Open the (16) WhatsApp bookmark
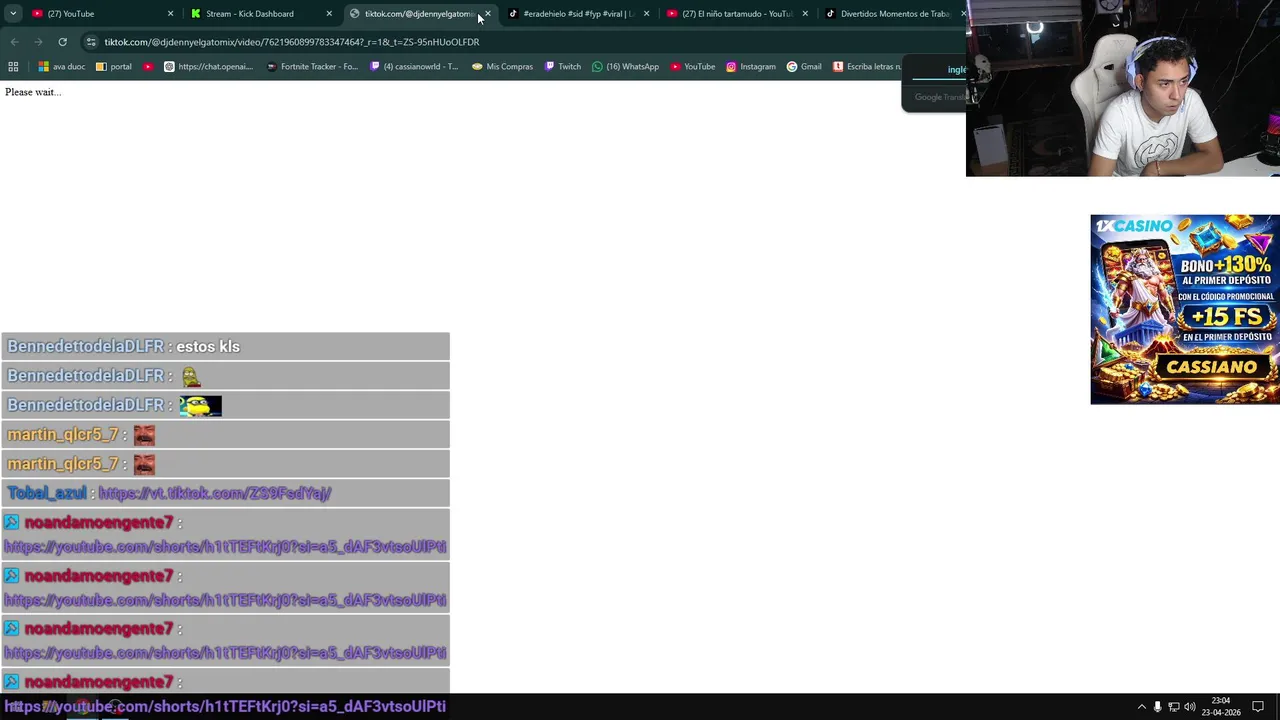The width and height of the screenshot is (1280, 720). pos(625,67)
